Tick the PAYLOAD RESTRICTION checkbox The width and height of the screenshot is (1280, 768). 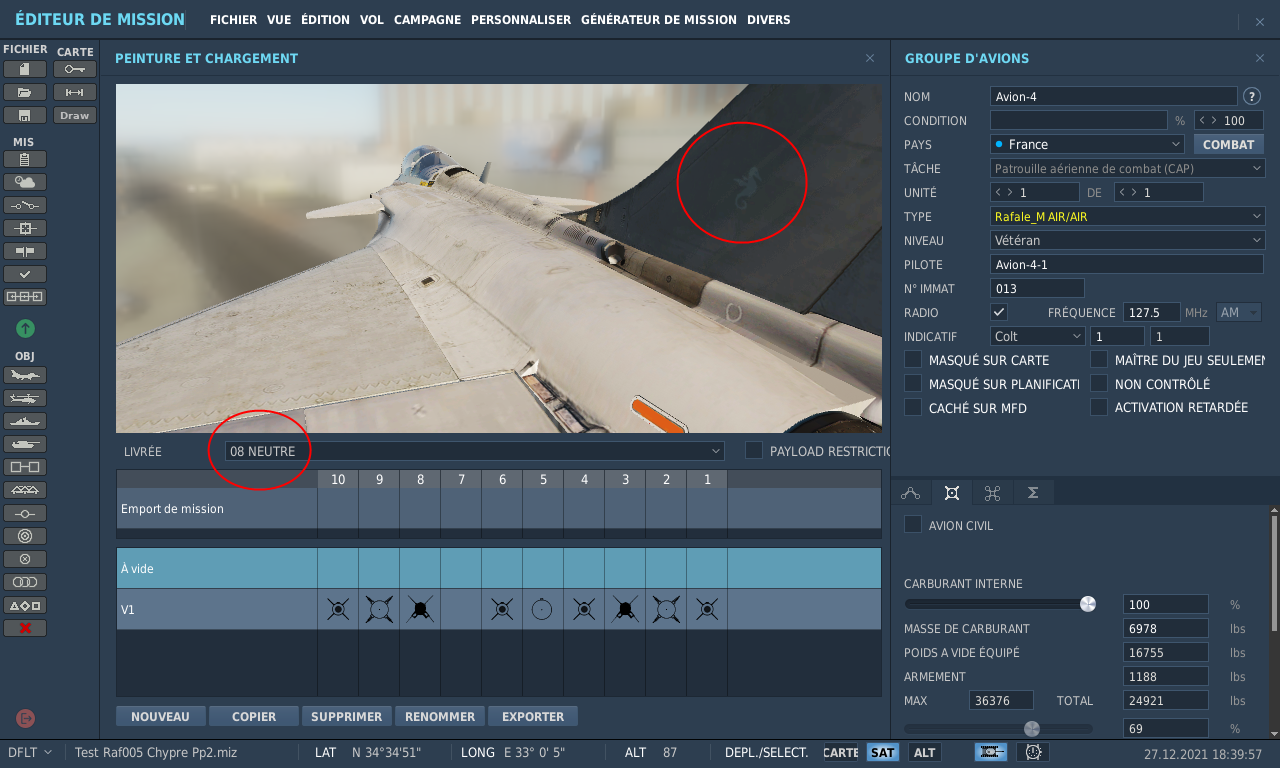[x=753, y=451]
